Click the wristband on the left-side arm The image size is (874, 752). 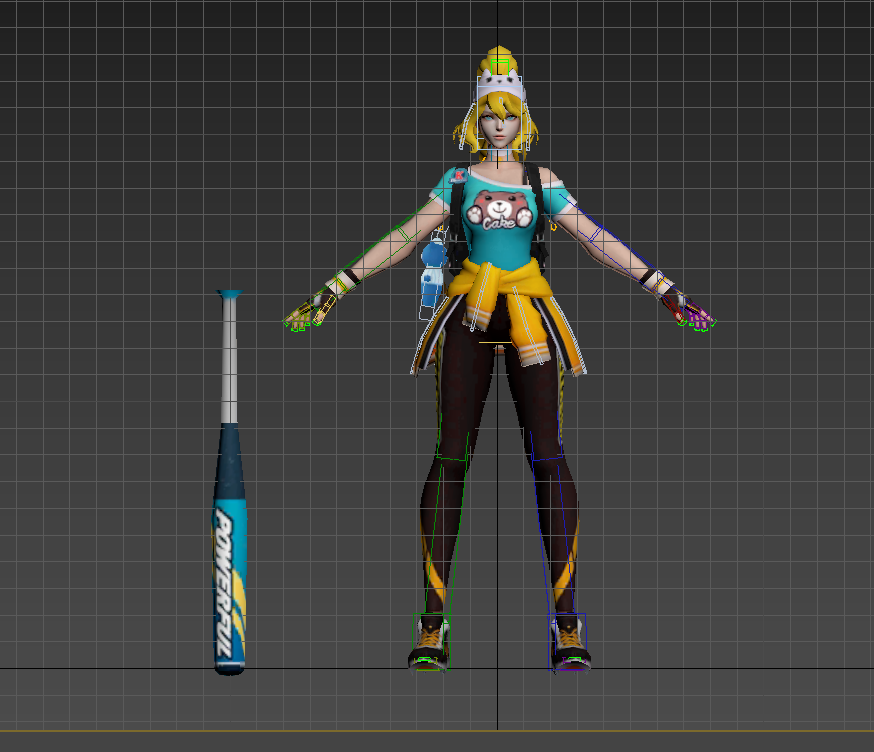347,278
